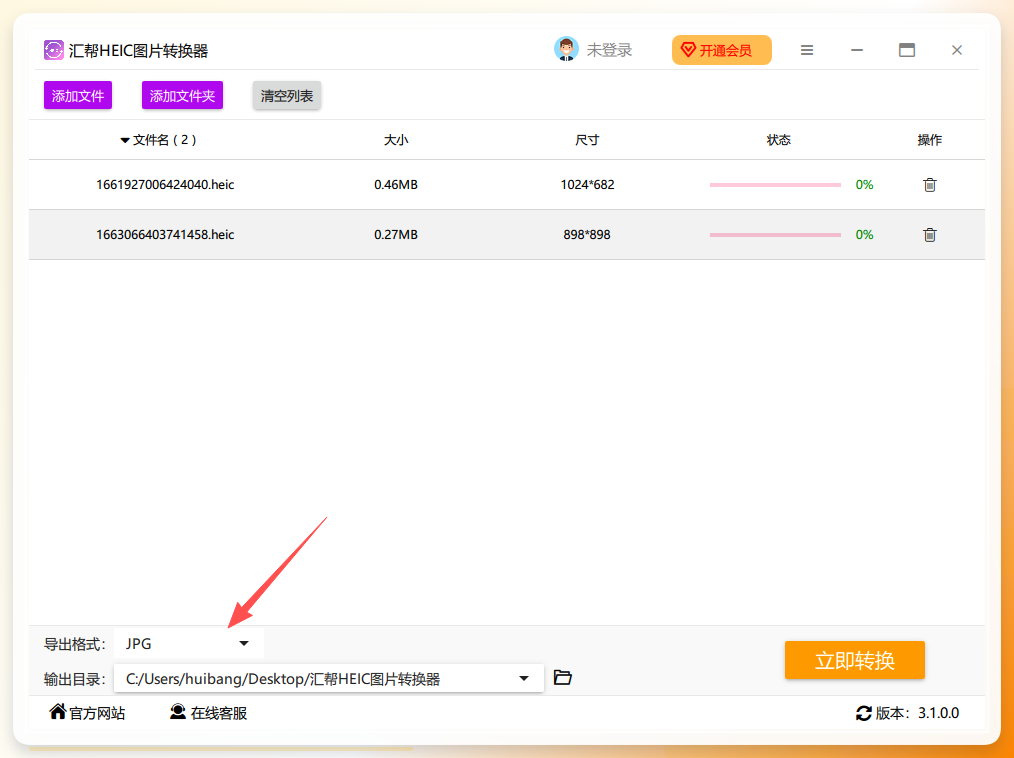Click the heart diamond icon in 开通会员

(688, 50)
